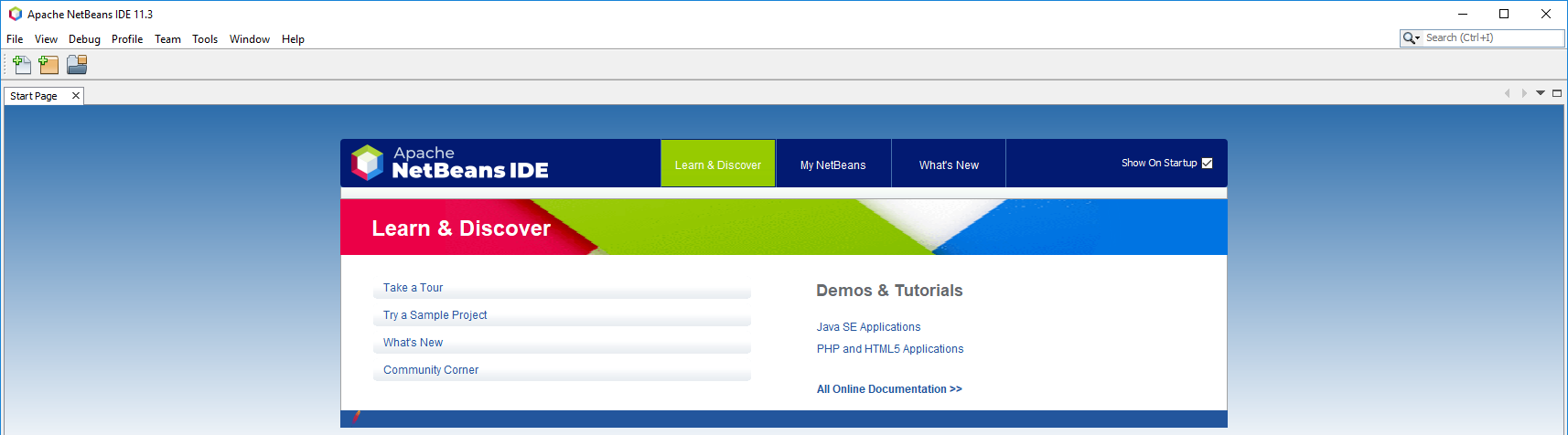This screenshot has width=1568, height=435.
Task: Click the Learn & Discover banner heading
Action: [461, 228]
